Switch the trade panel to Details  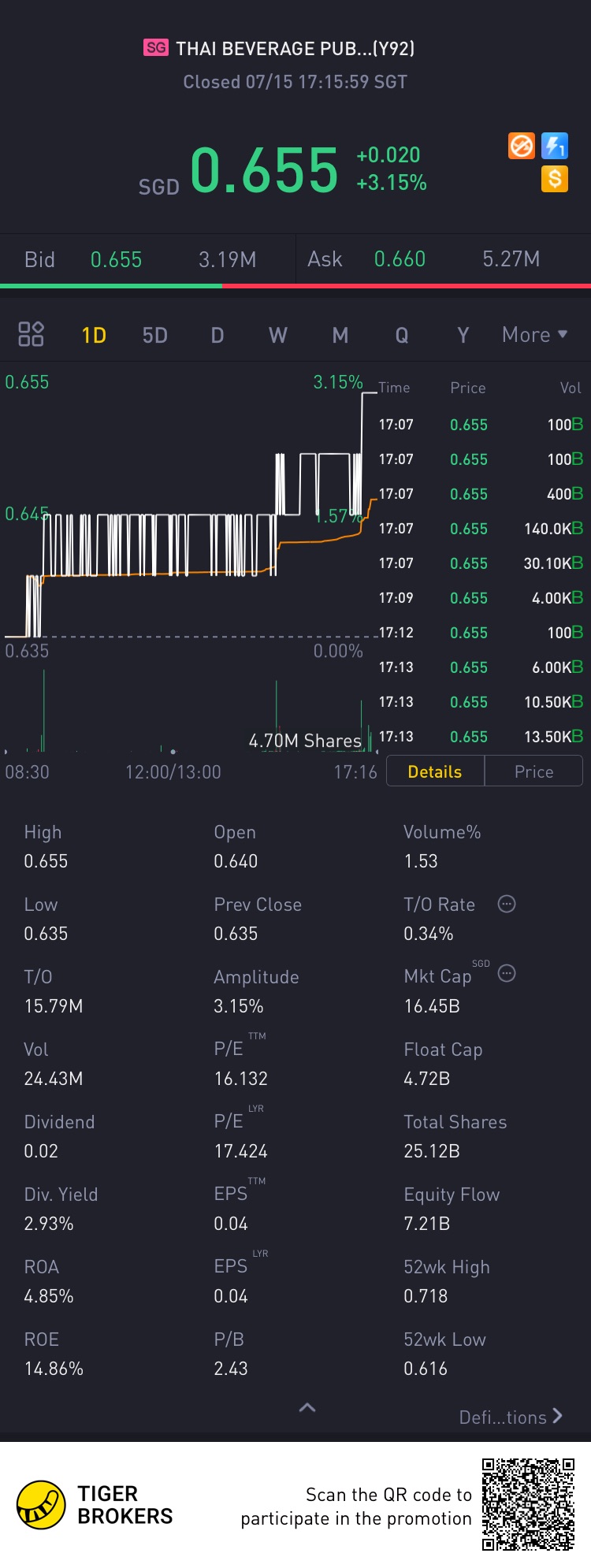click(x=435, y=771)
